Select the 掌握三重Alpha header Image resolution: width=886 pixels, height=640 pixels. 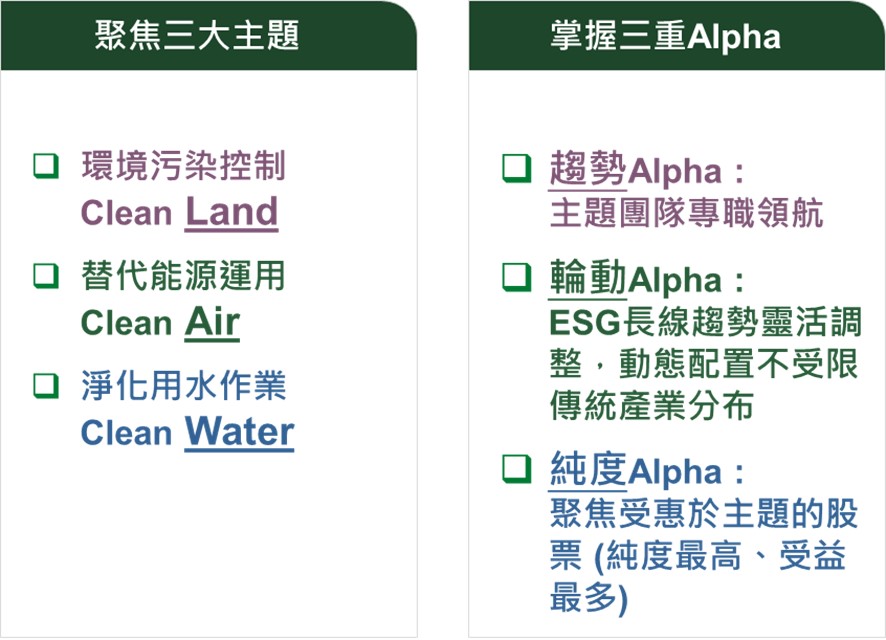[666, 36]
